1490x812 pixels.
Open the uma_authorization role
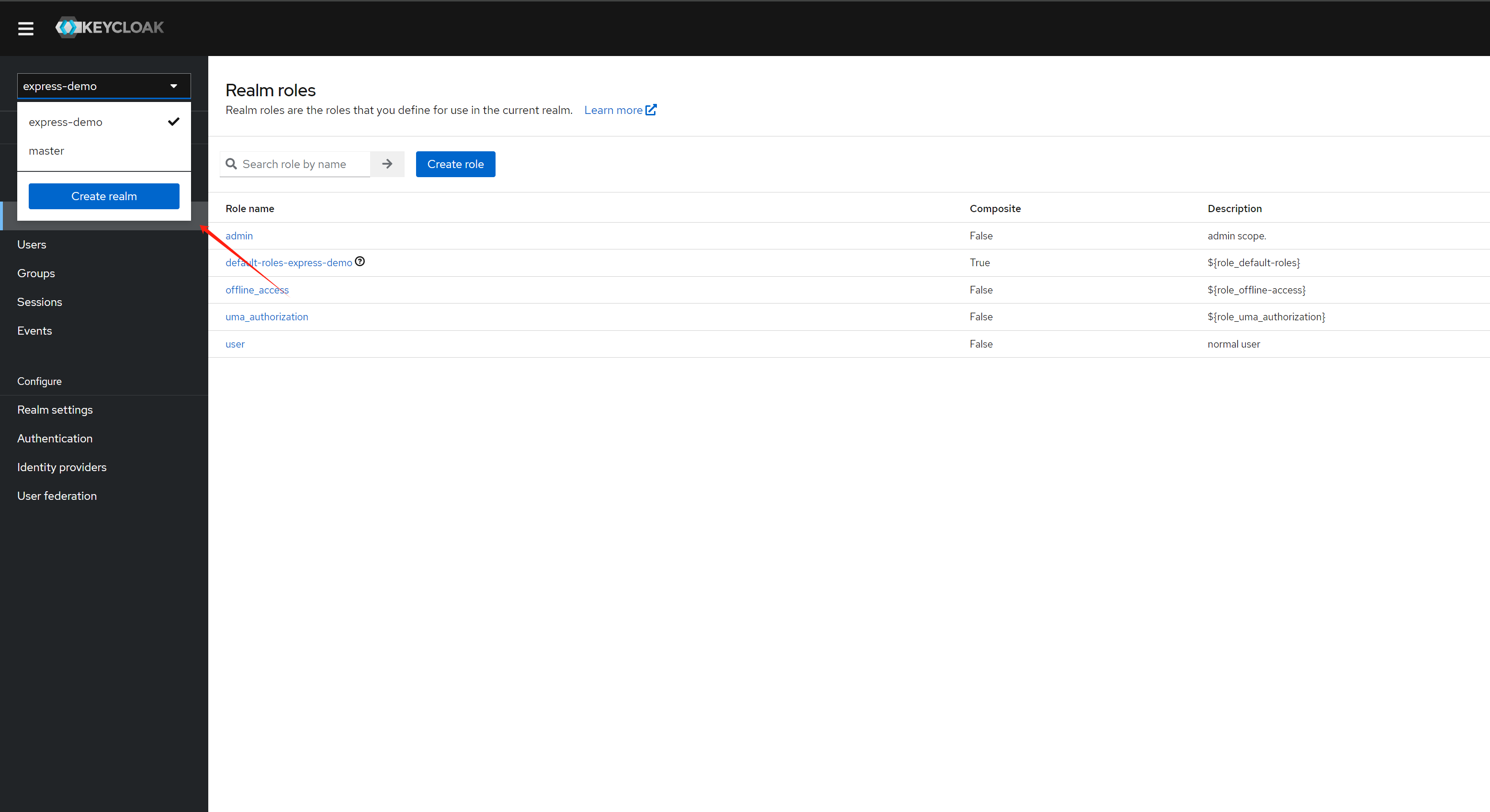tap(267, 317)
